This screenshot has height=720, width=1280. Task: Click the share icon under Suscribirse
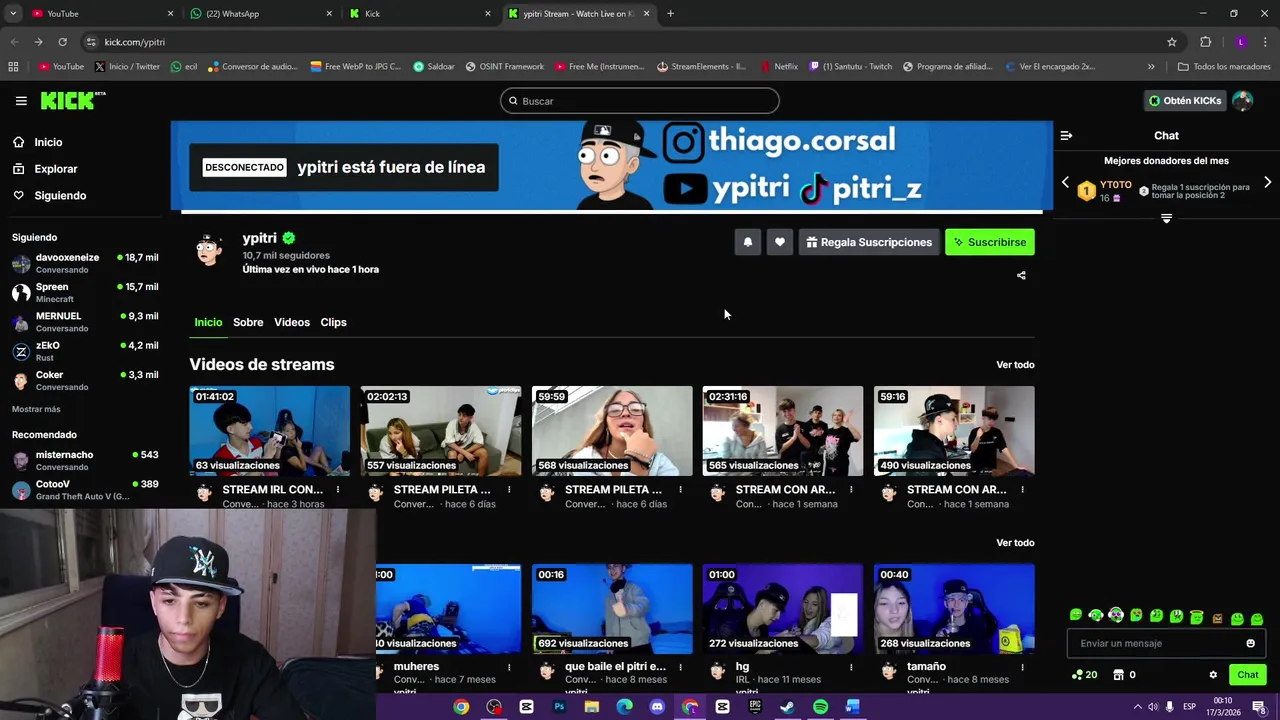(1021, 275)
